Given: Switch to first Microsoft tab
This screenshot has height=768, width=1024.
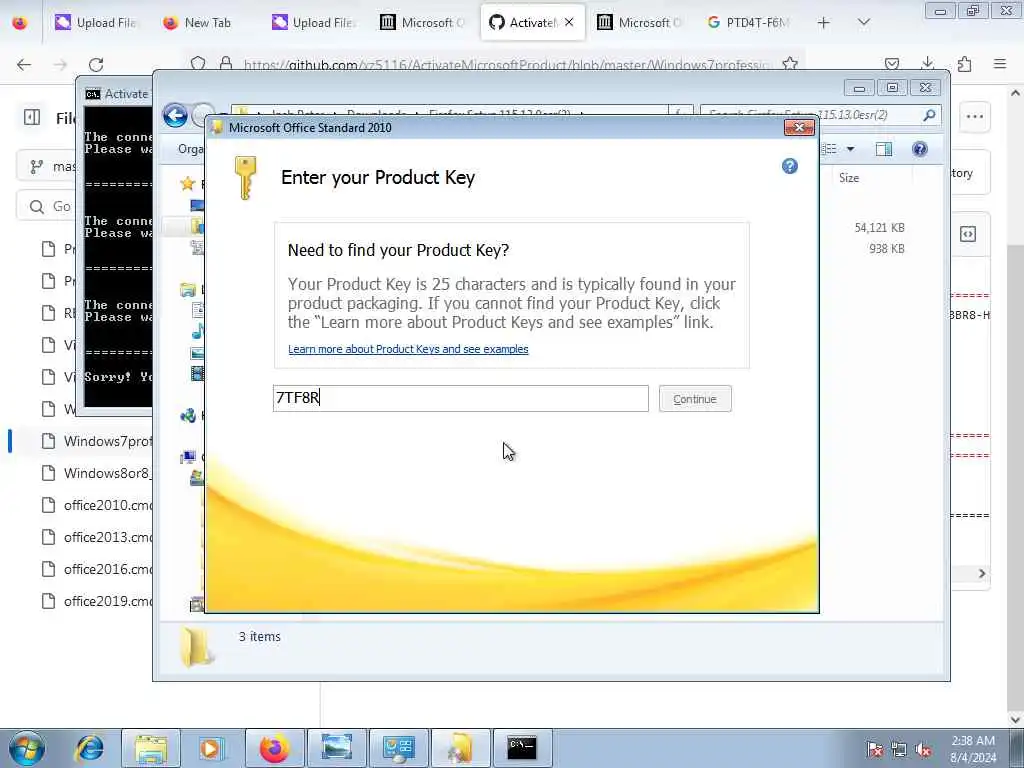Looking at the screenshot, I should [x=422, y=23].
